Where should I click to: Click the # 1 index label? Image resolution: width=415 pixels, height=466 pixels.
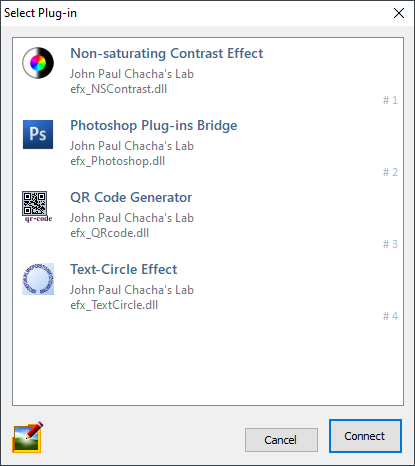[390, 100]
